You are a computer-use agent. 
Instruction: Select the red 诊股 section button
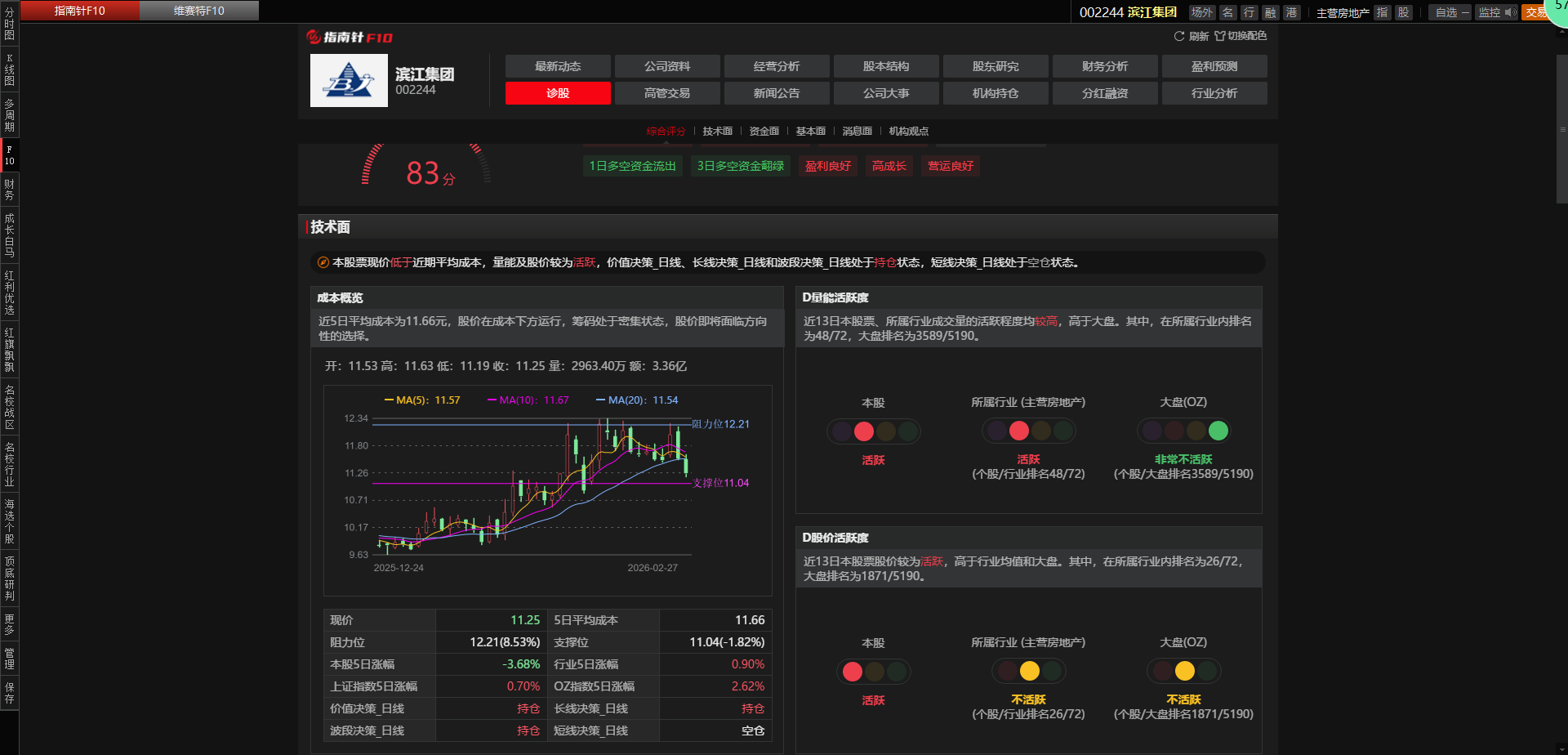[x=558, y=93]
